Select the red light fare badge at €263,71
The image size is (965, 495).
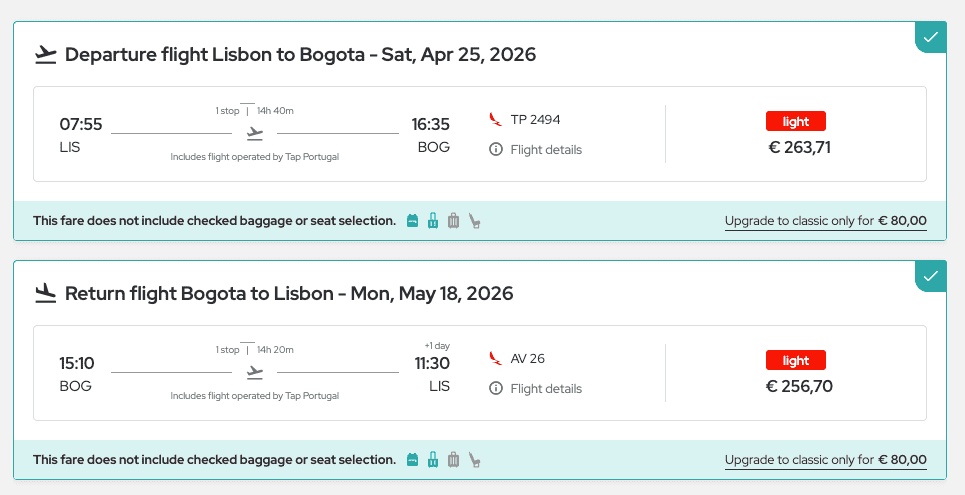[x=796, y=122]
